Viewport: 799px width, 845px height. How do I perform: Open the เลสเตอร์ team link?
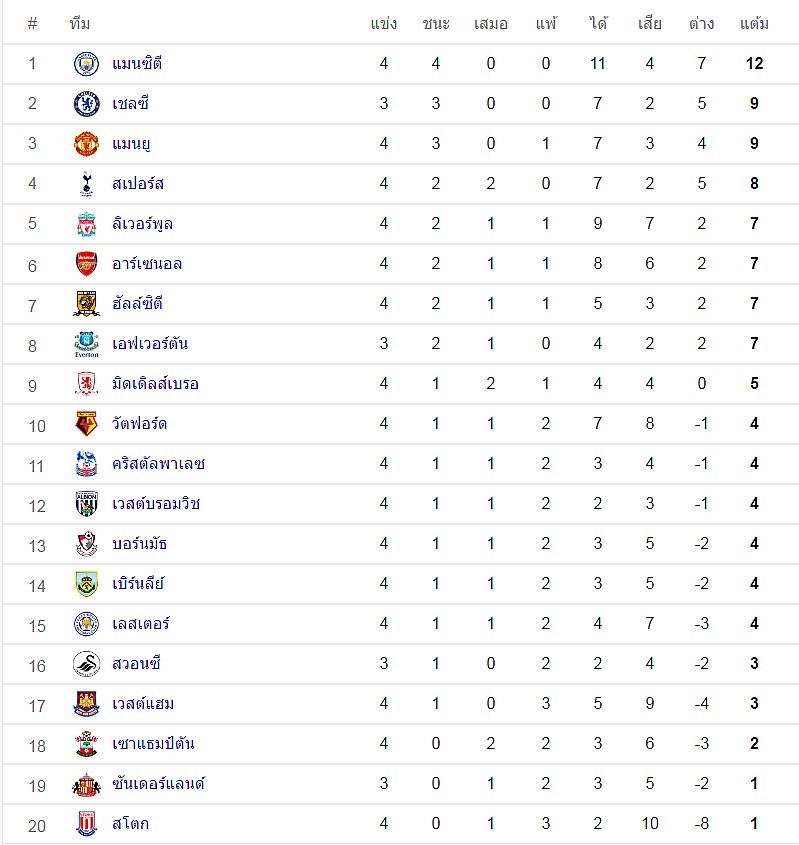tap(141, 624)
